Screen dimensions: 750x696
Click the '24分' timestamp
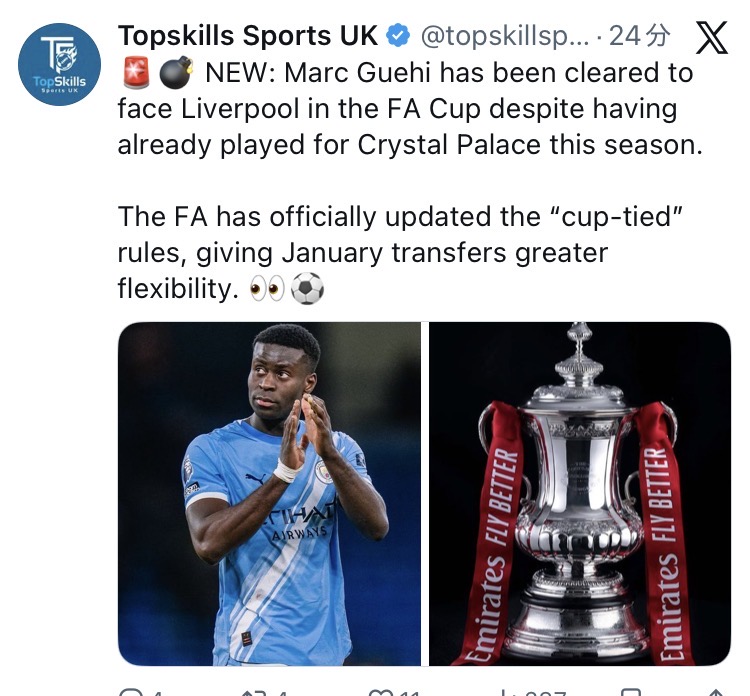(639, 37)
